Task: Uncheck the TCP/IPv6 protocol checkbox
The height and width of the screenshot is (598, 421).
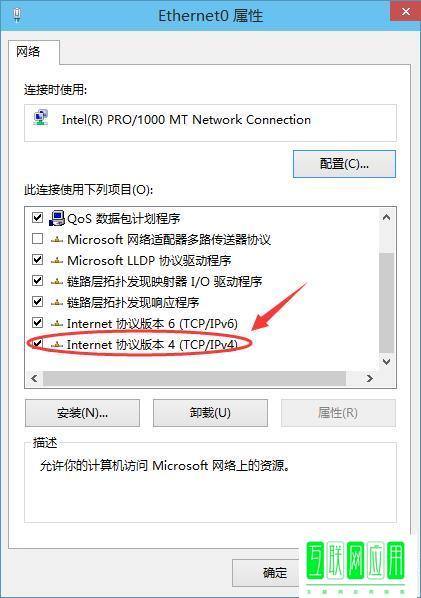Action: point(37,323)
